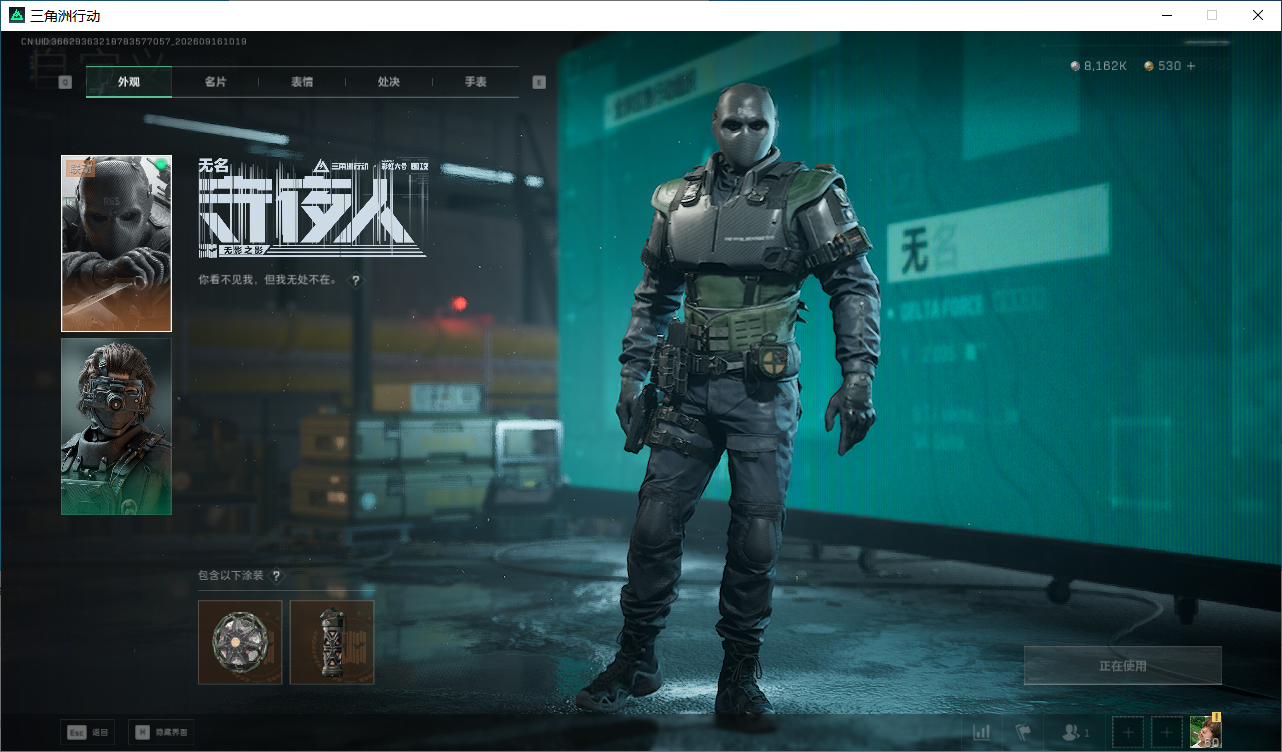Click the 8,162K currency balance
This screenshot has width=1282, height=752.
[x=1098, y=66]
